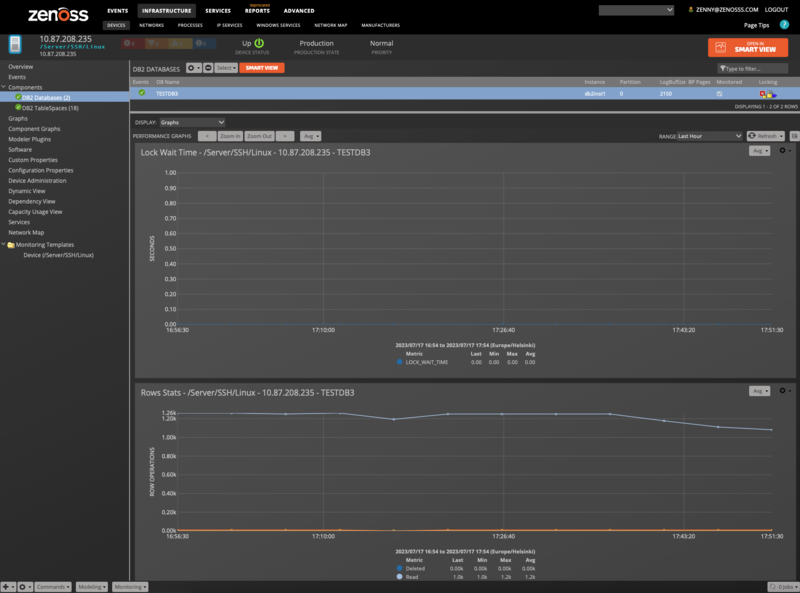Click the Logout link
Viewport: 800px width, 593px height.
tap(776, 9)
